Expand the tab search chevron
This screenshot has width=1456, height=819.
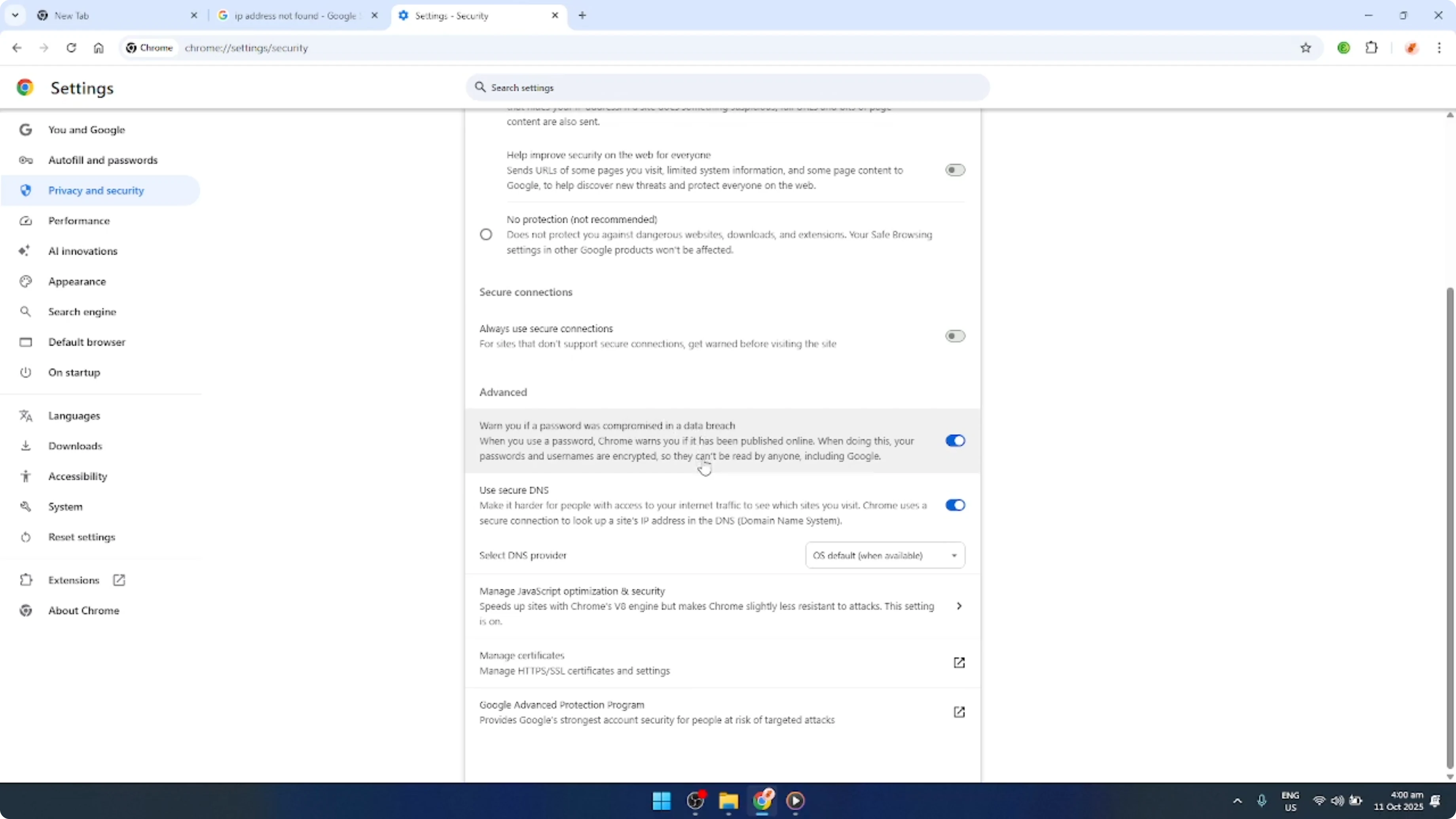15,15
